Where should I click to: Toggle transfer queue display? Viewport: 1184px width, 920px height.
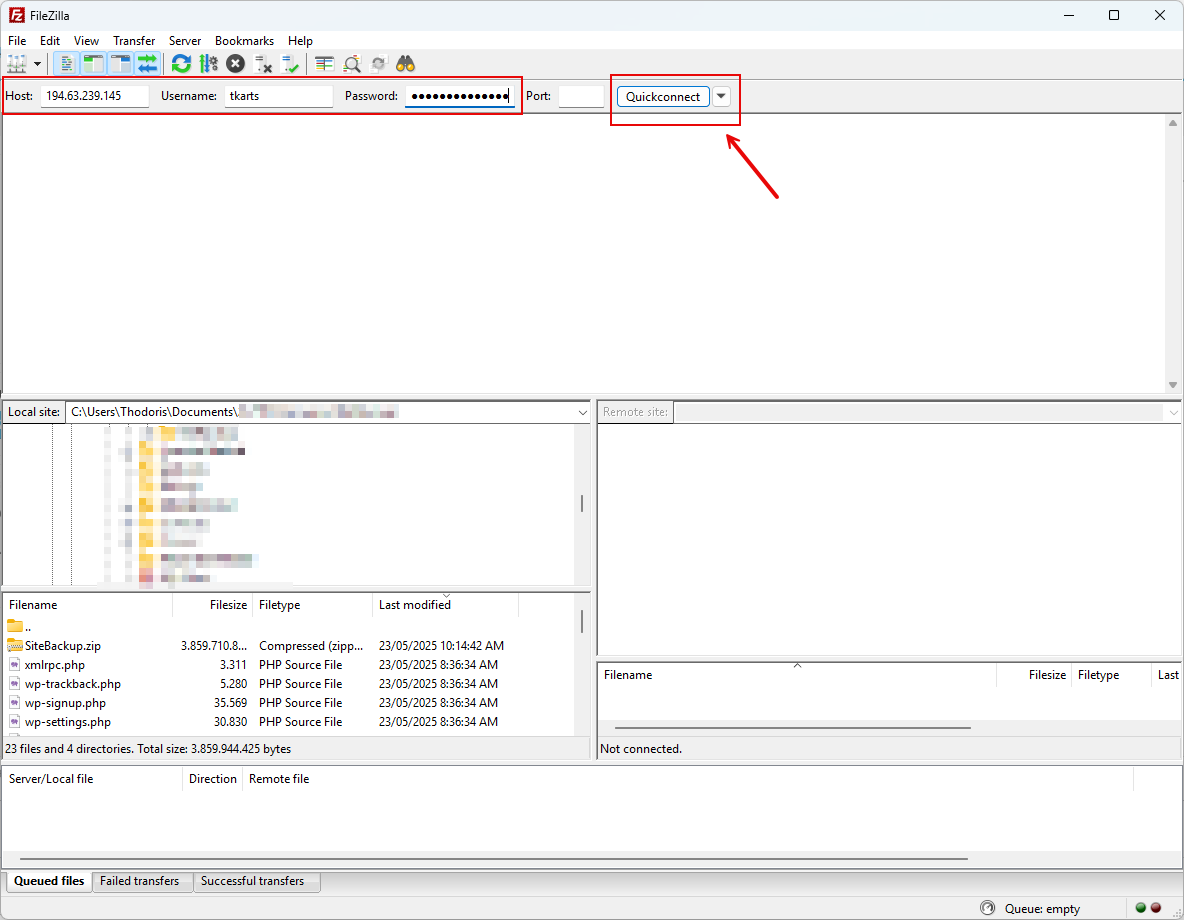[x=147, y=64]
